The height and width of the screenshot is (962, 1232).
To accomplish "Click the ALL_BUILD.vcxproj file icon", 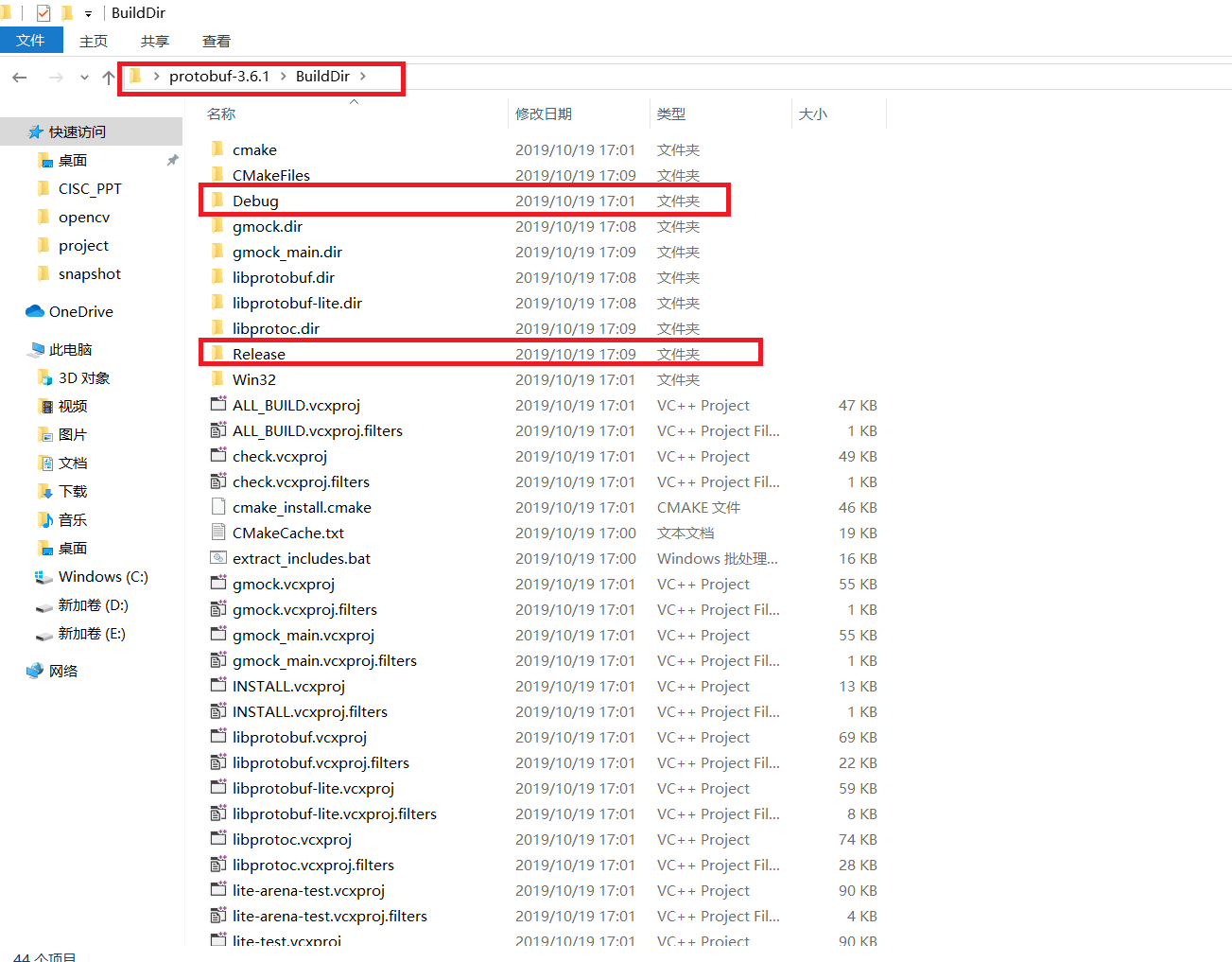I will coord(218,404).
